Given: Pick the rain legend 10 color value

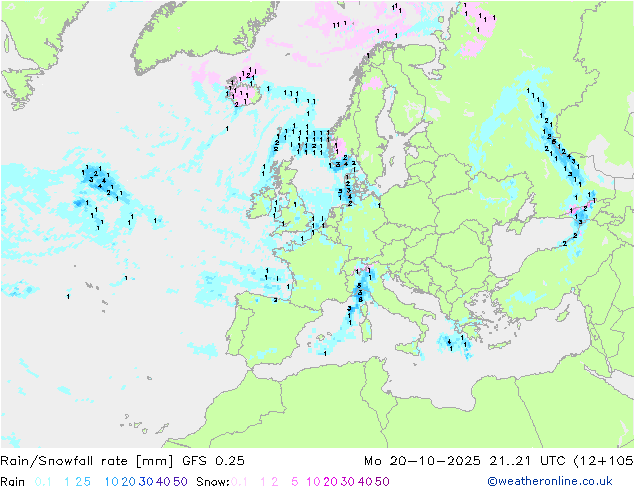Looking at the screenshot, I should 112,482.
